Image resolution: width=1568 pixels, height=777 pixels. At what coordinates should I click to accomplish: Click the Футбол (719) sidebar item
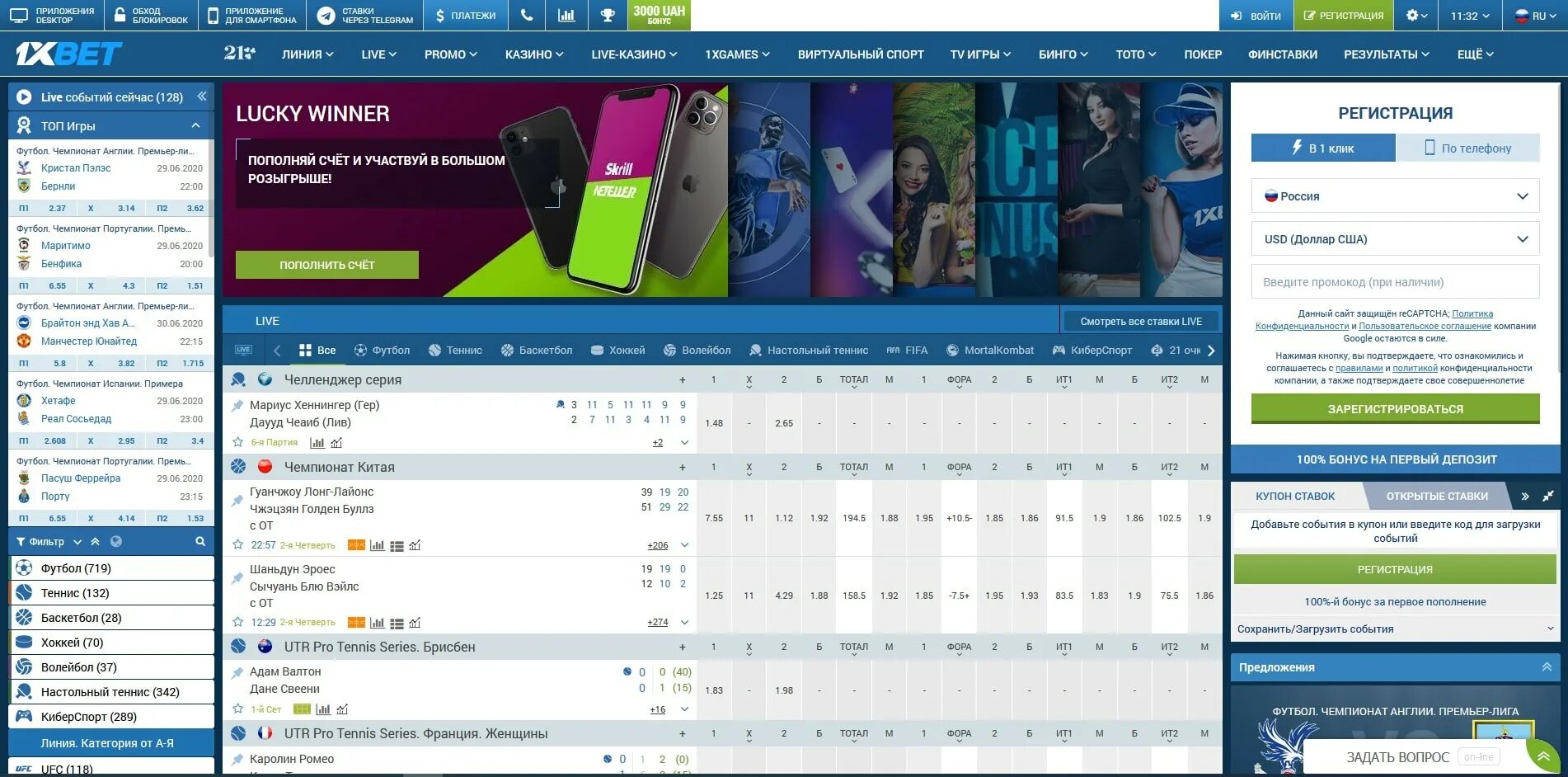[111, 567]
